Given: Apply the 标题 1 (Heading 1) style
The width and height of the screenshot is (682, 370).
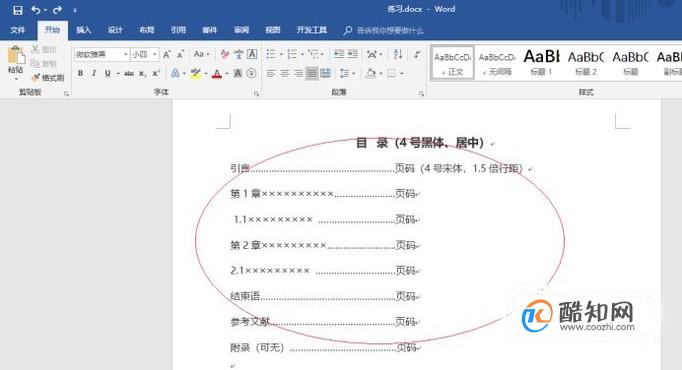Looking at the screenshot, I should 542,63.
